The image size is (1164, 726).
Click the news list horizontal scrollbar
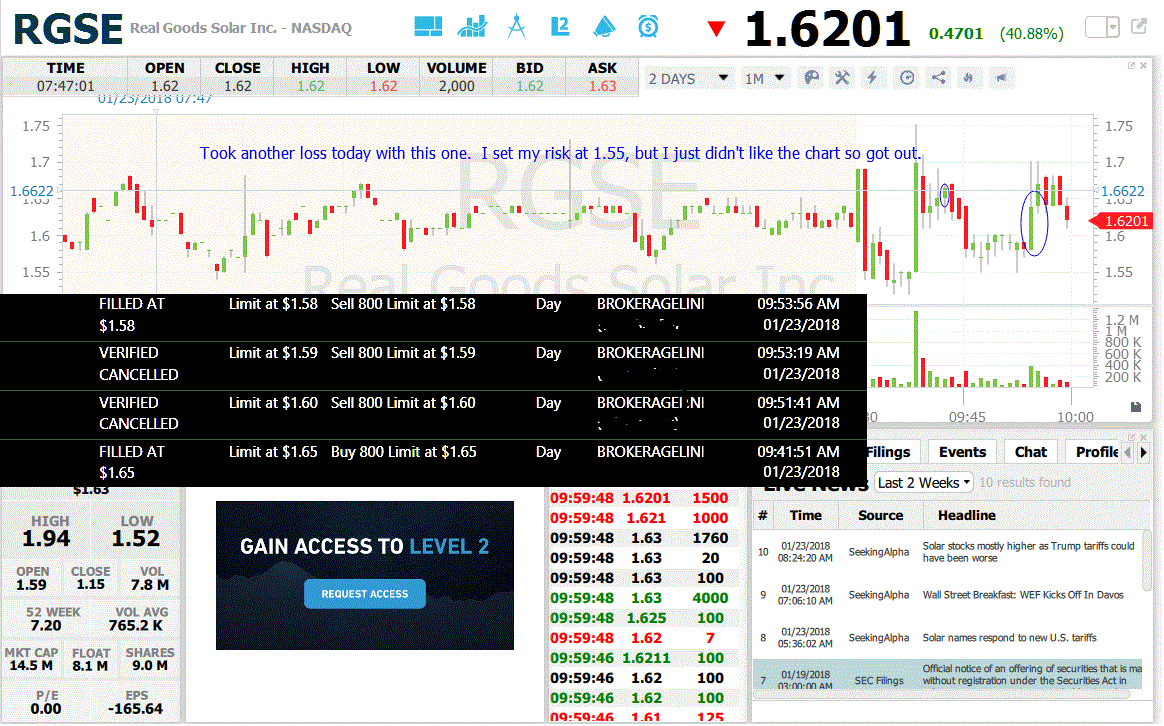point(941,694)
